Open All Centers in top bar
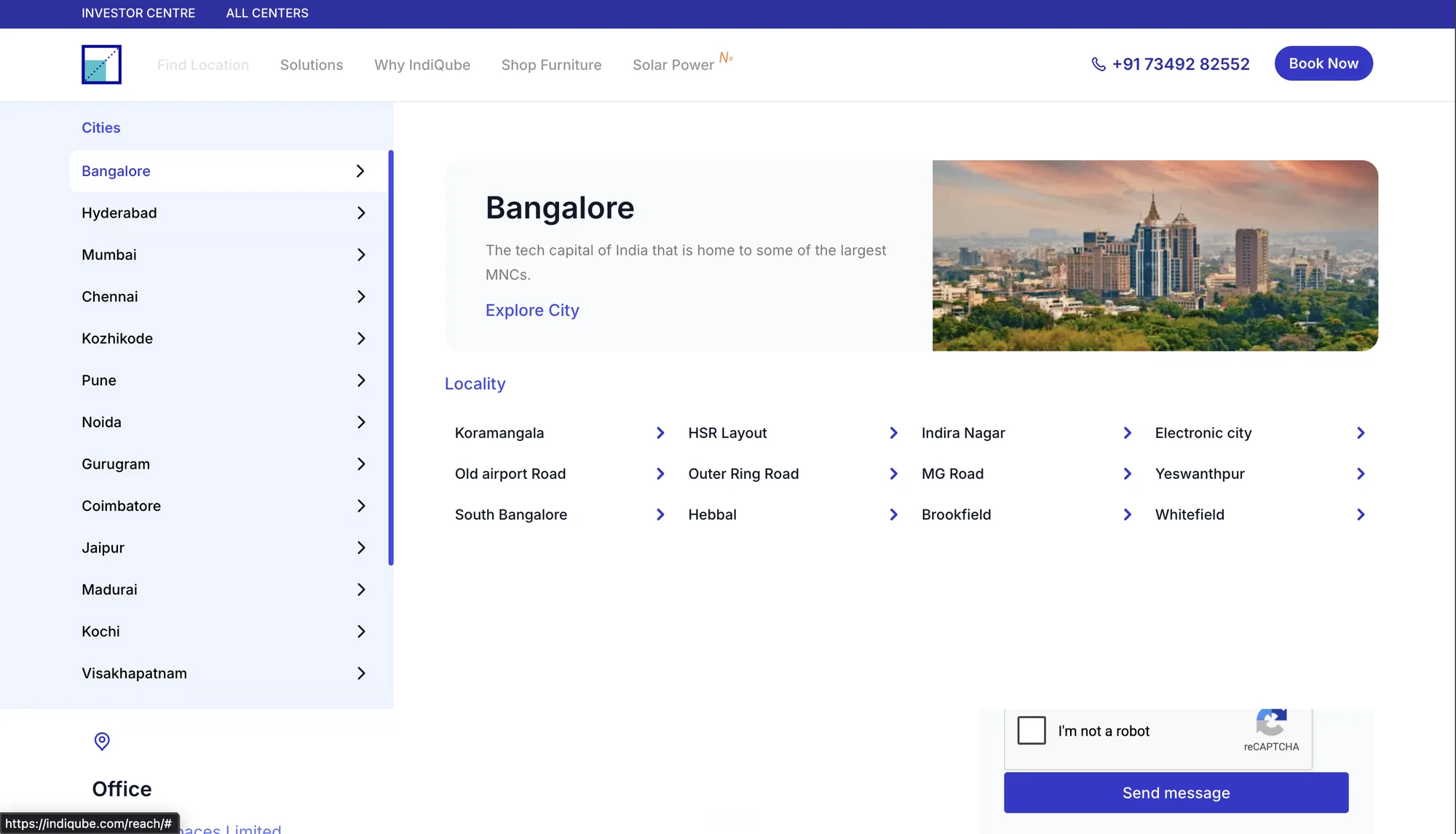Screen dimensions: 1456x834 coord(267,13)
